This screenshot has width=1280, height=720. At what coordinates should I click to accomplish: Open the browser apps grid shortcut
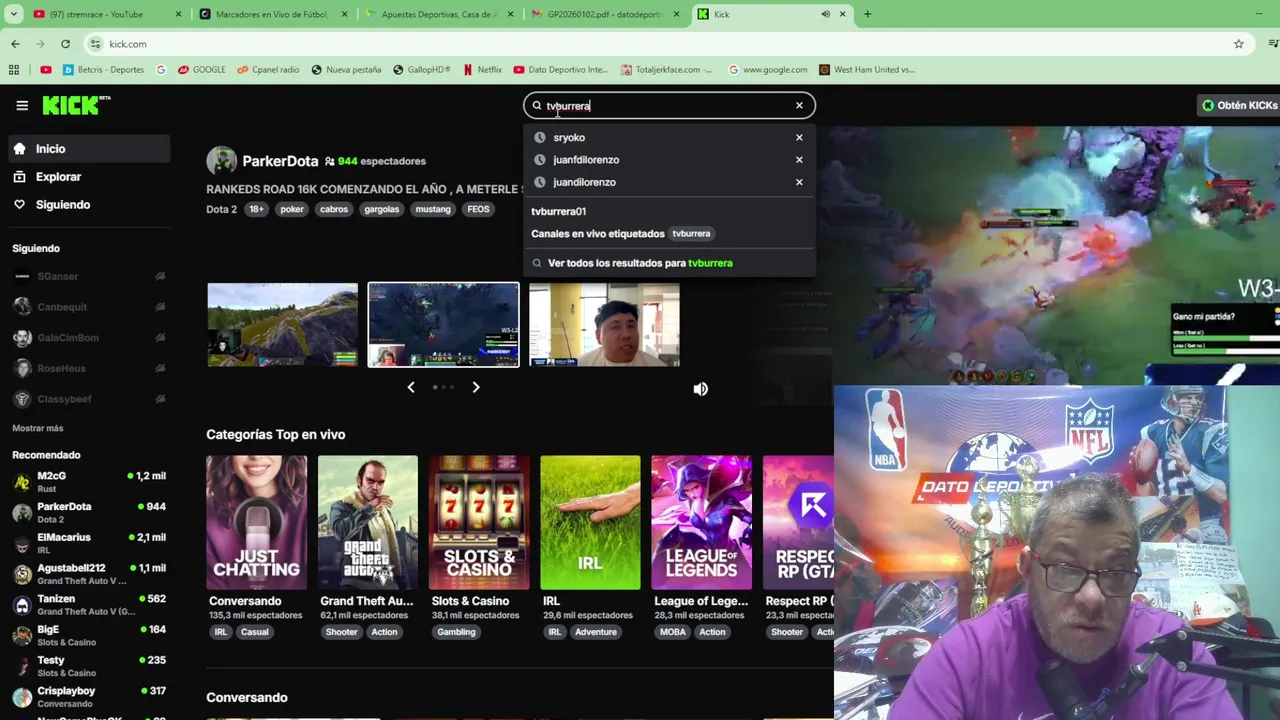click(14, 70)
